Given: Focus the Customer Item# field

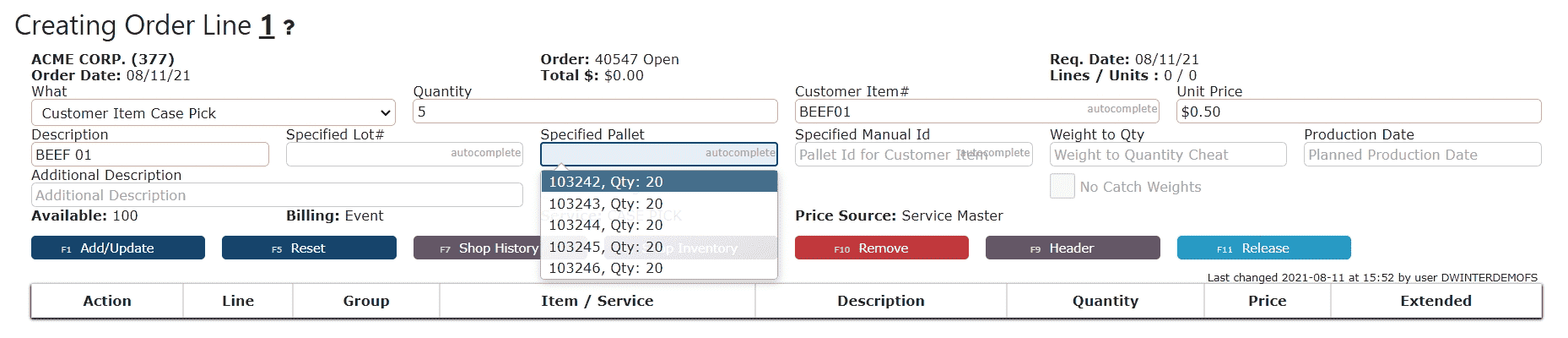Looking at the screenshot, I should [x=937, y=112].
